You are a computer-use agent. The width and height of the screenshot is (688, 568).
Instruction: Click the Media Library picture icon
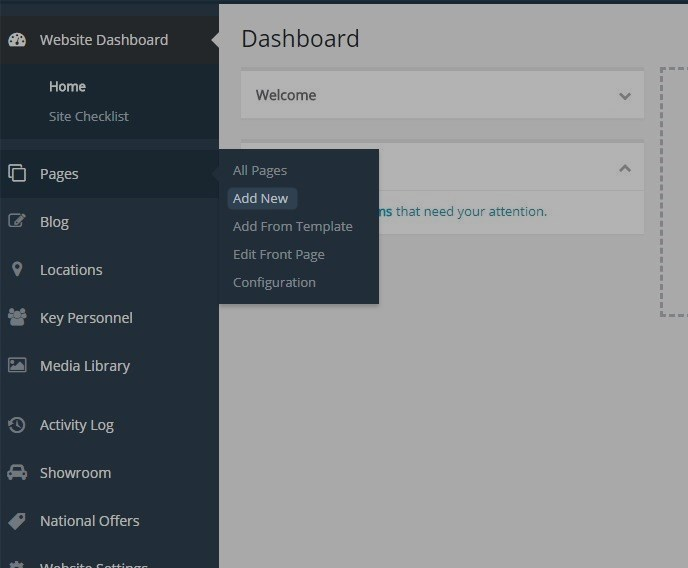[x=17, y=365]
